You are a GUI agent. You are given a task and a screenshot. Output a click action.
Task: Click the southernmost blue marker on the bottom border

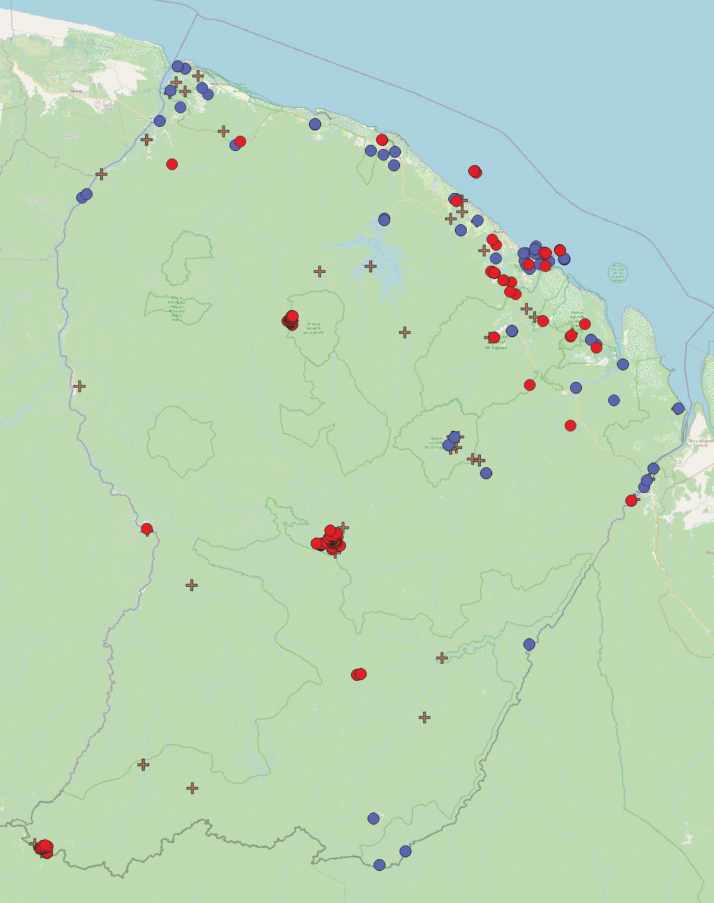tap(379, 864)
